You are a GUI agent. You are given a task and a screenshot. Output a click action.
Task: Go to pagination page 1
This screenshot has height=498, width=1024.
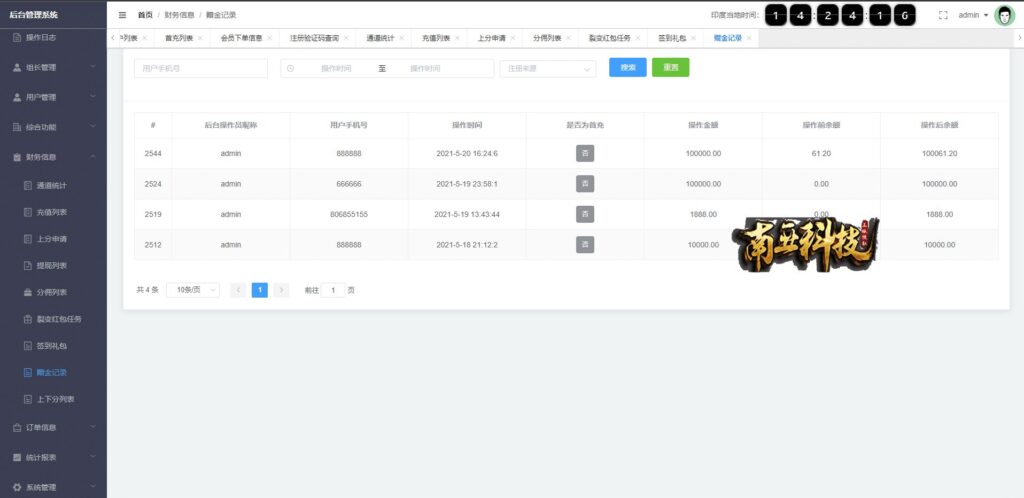pyautogui.click(x=259, y=290)
